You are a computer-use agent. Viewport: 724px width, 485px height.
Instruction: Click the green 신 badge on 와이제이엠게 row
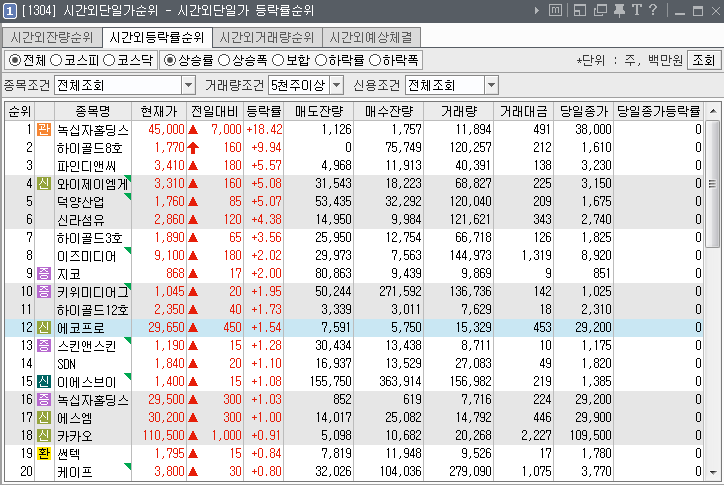[x=44, y=183]
